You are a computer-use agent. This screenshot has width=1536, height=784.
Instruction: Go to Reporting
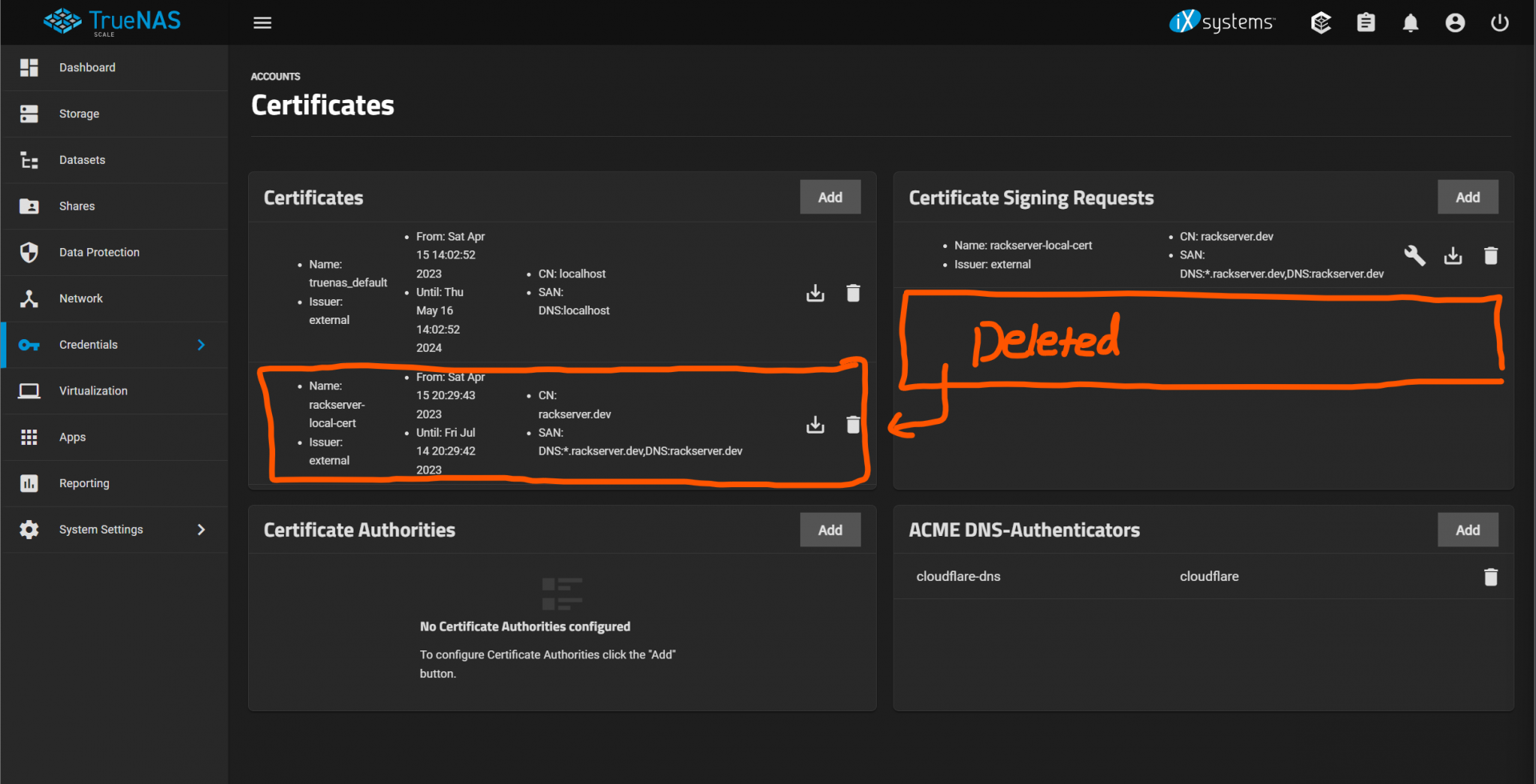click(114, 483)
